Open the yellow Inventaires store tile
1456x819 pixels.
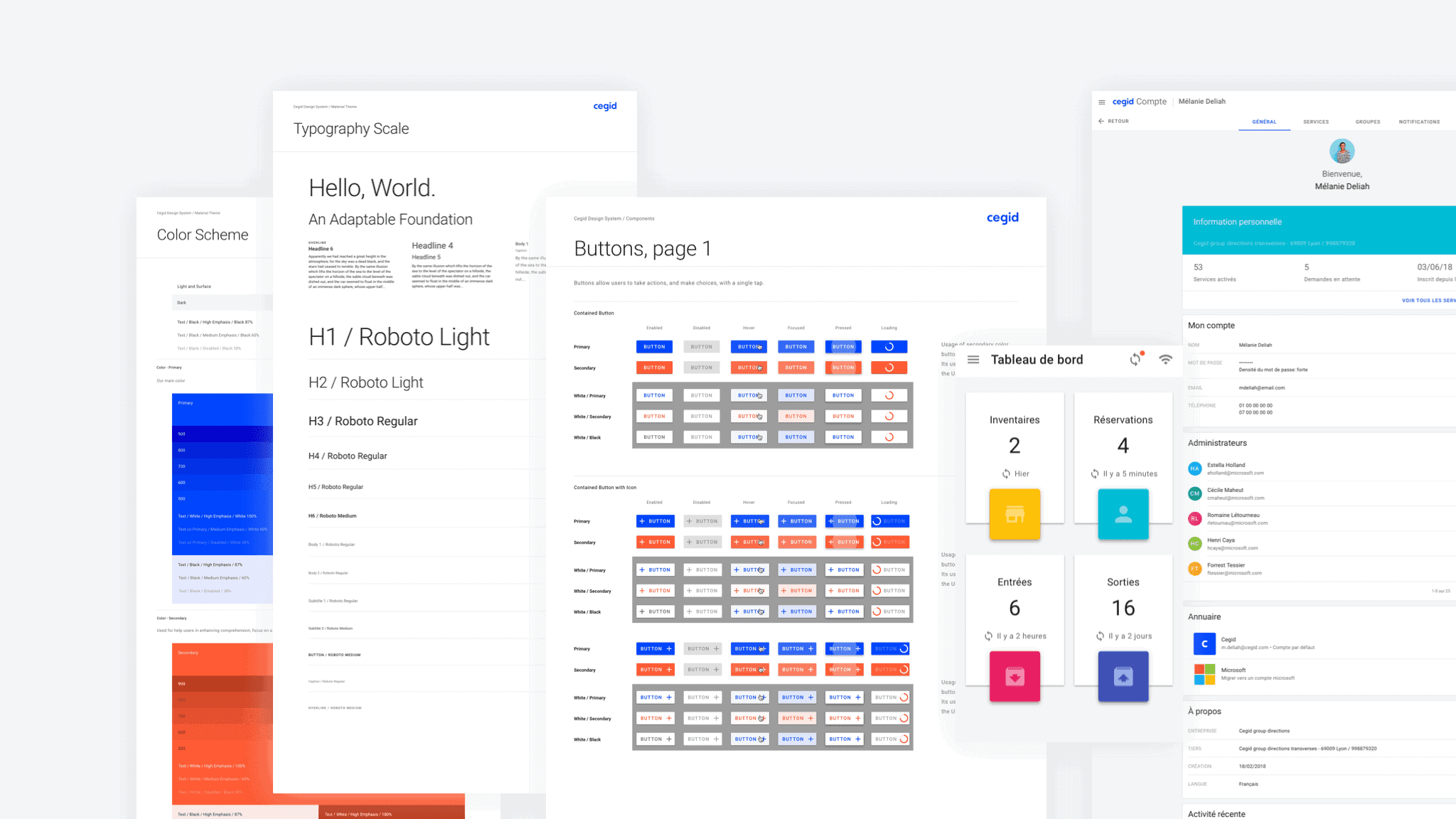pos(1015,514)
